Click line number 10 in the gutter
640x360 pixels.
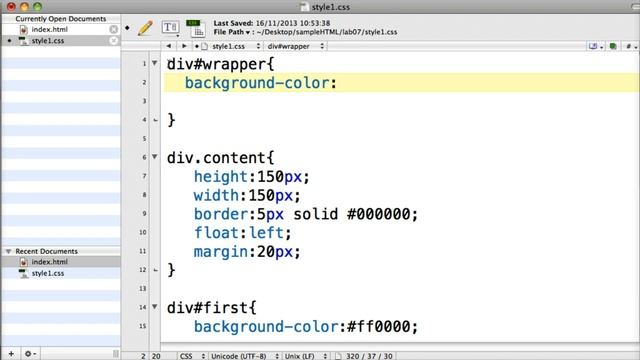click(142, 232)
